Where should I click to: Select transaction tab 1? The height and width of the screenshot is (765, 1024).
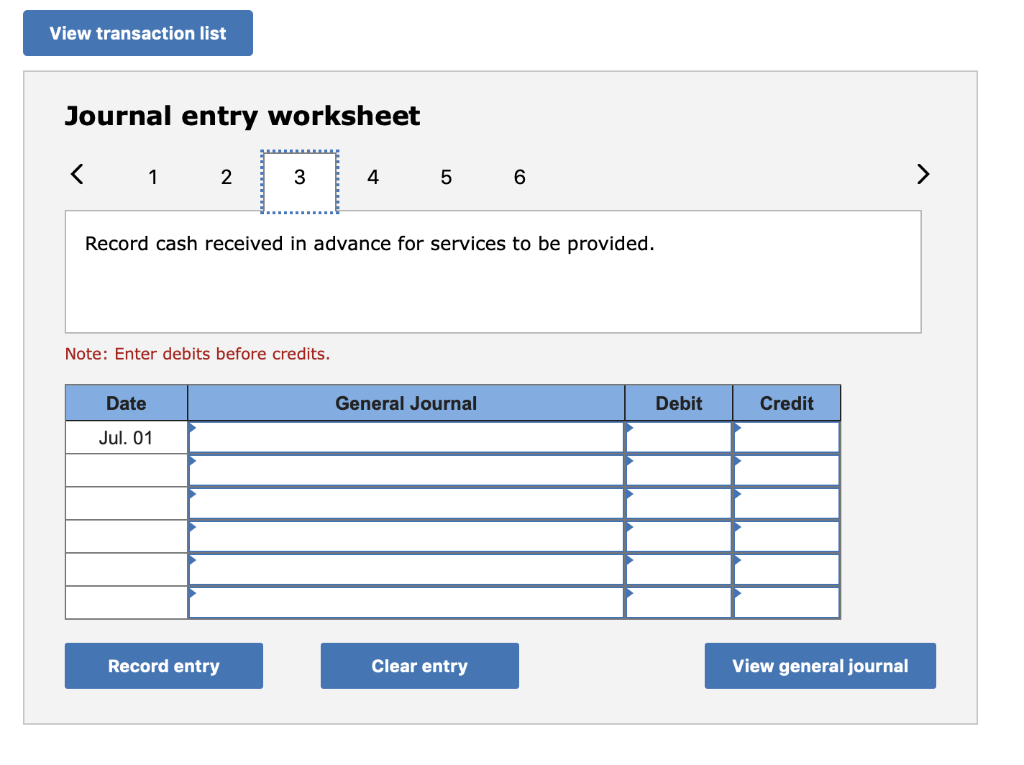(x=153, y=177)
